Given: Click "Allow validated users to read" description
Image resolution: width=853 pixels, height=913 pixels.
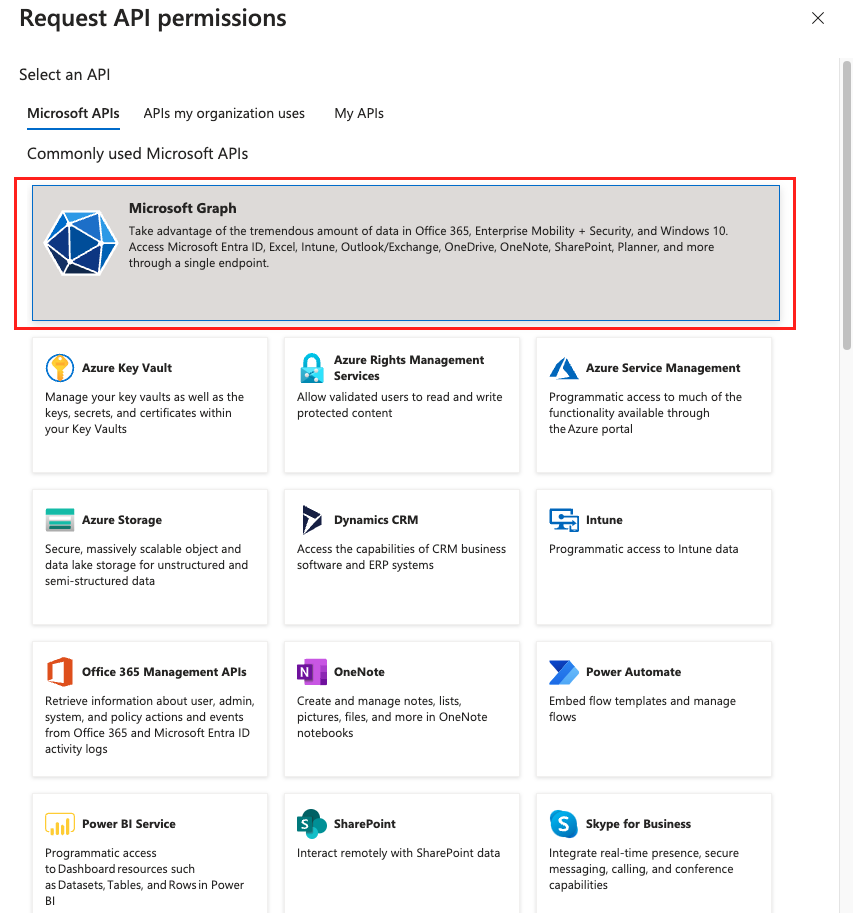Looking at the screenshot, I should 399,405.
